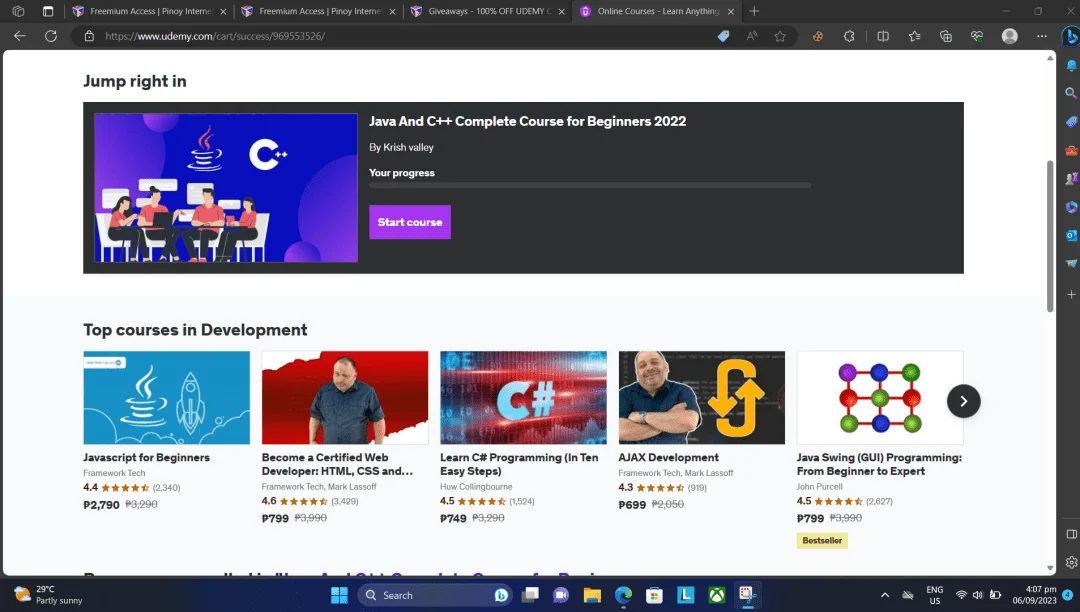Open the sidebar search icon
Screen dimensions: 1080x612
[1070, 93]
